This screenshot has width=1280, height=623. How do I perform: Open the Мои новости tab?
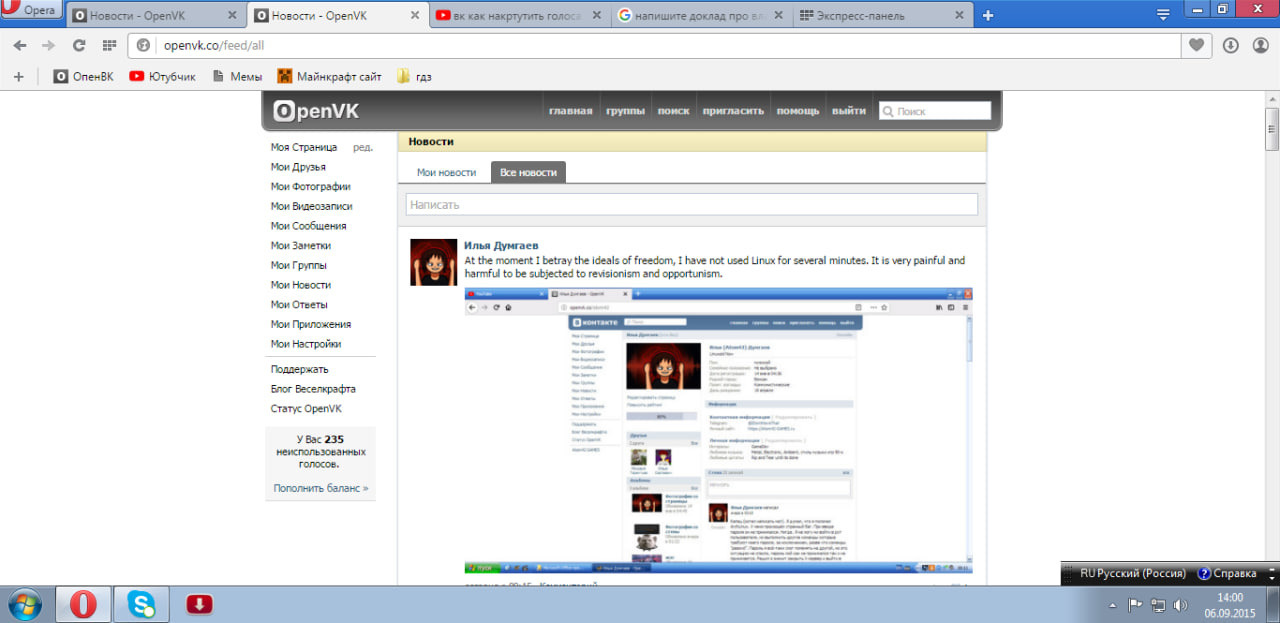(x=446, y=172)
